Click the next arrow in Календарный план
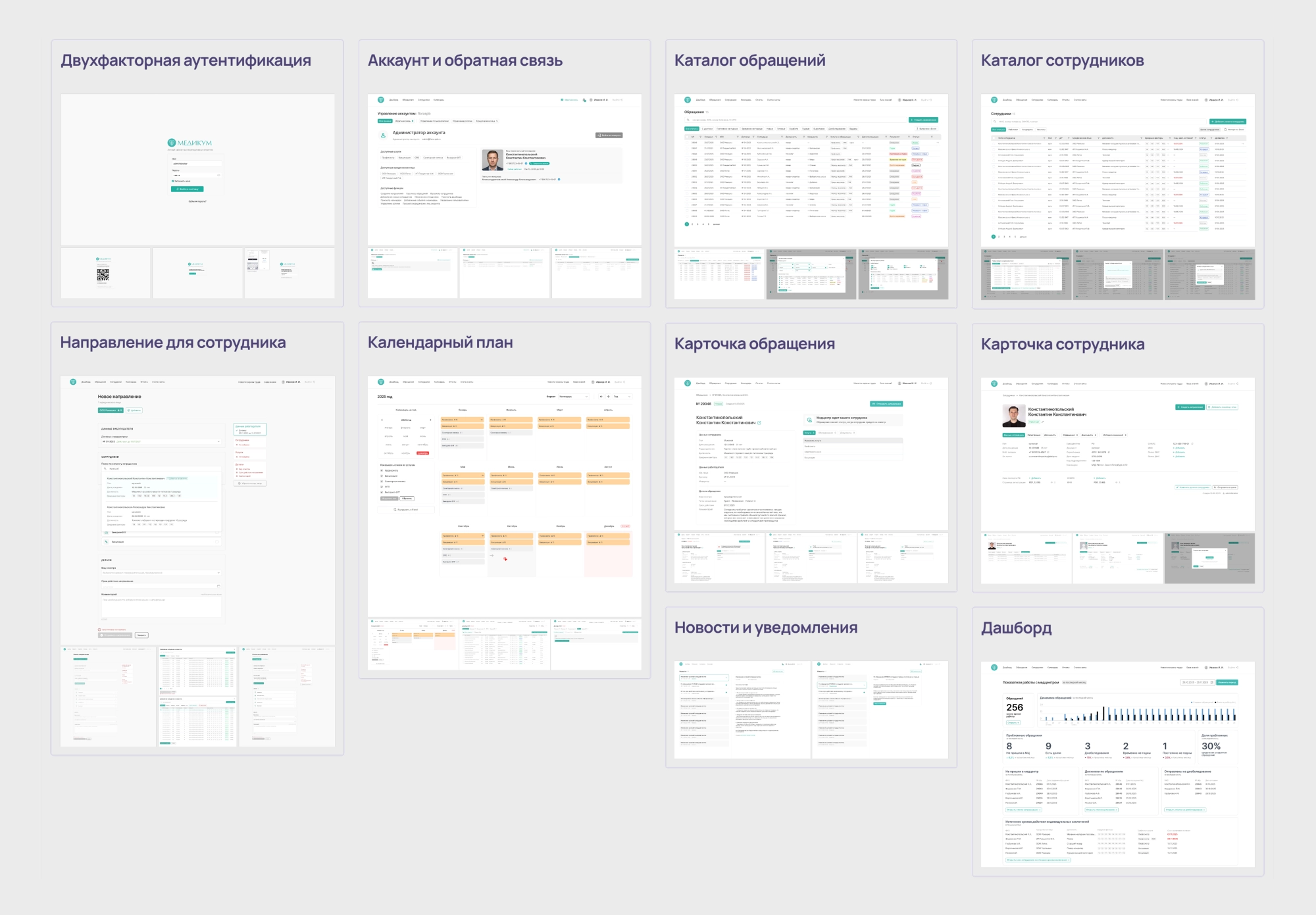The width and height of the screenshot is (1316, 915). point(608,397)
